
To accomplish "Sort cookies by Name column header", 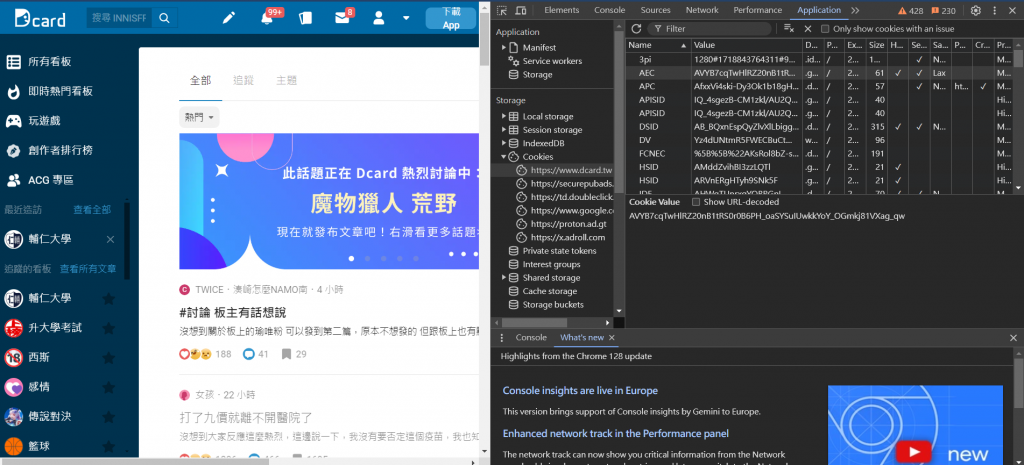I will click(658, 45).
